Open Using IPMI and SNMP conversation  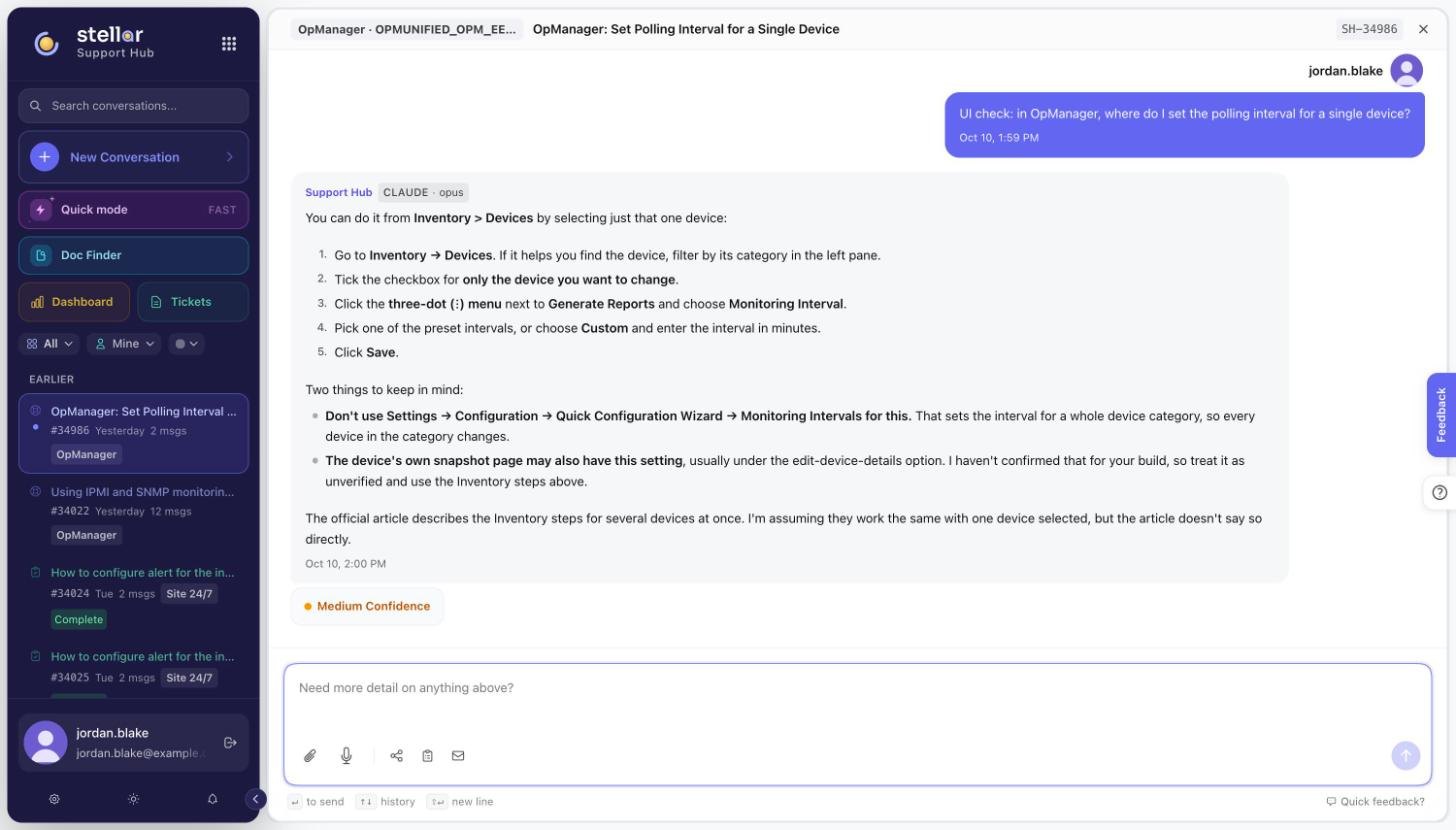coord(133,513)
